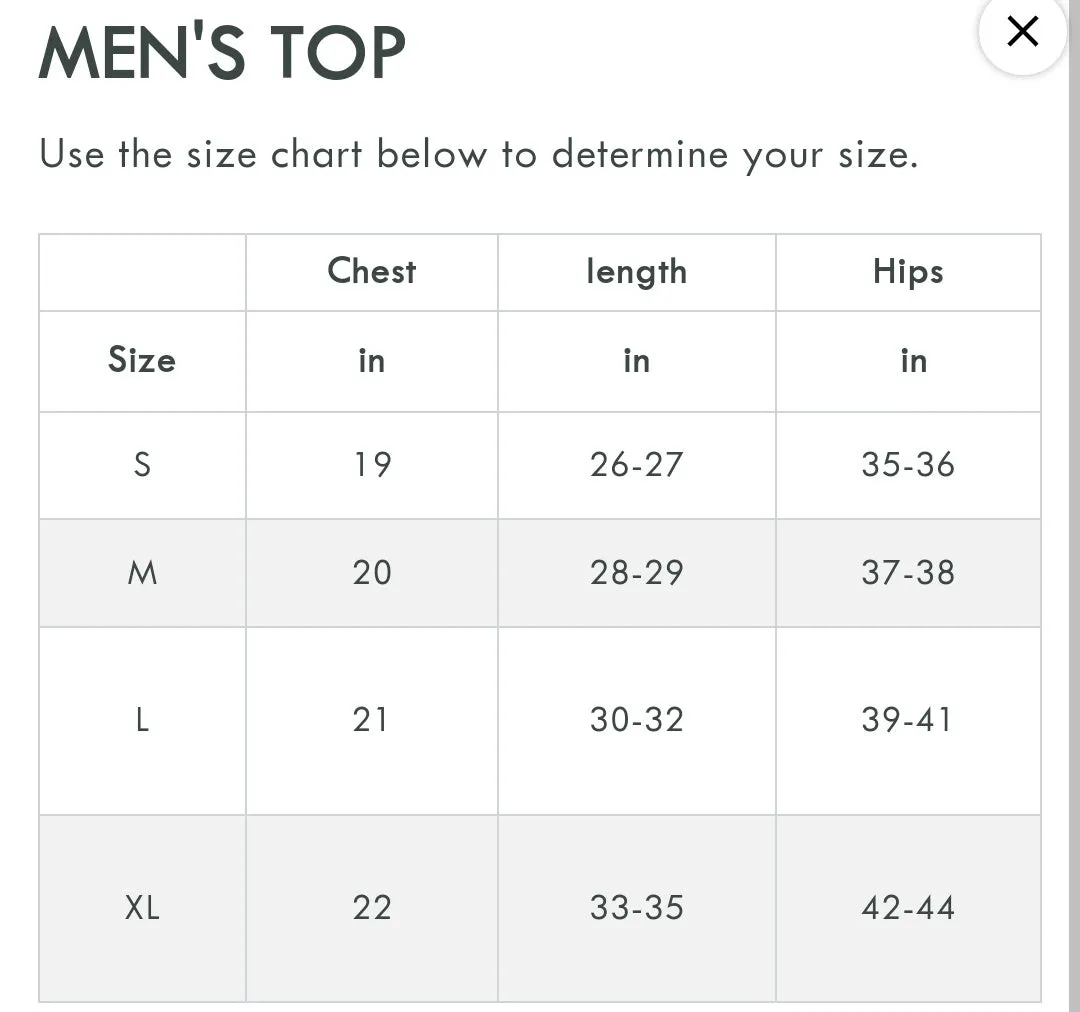Close the Men's Top size chart
The width and height of the screenshot is (1080, 1012).
[1022, 31]
